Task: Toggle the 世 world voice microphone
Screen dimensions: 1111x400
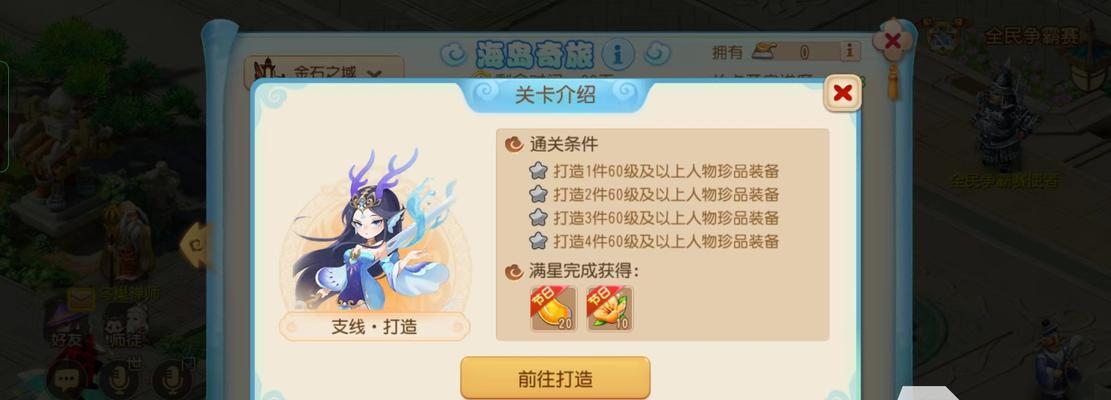Action: point(118,381)
